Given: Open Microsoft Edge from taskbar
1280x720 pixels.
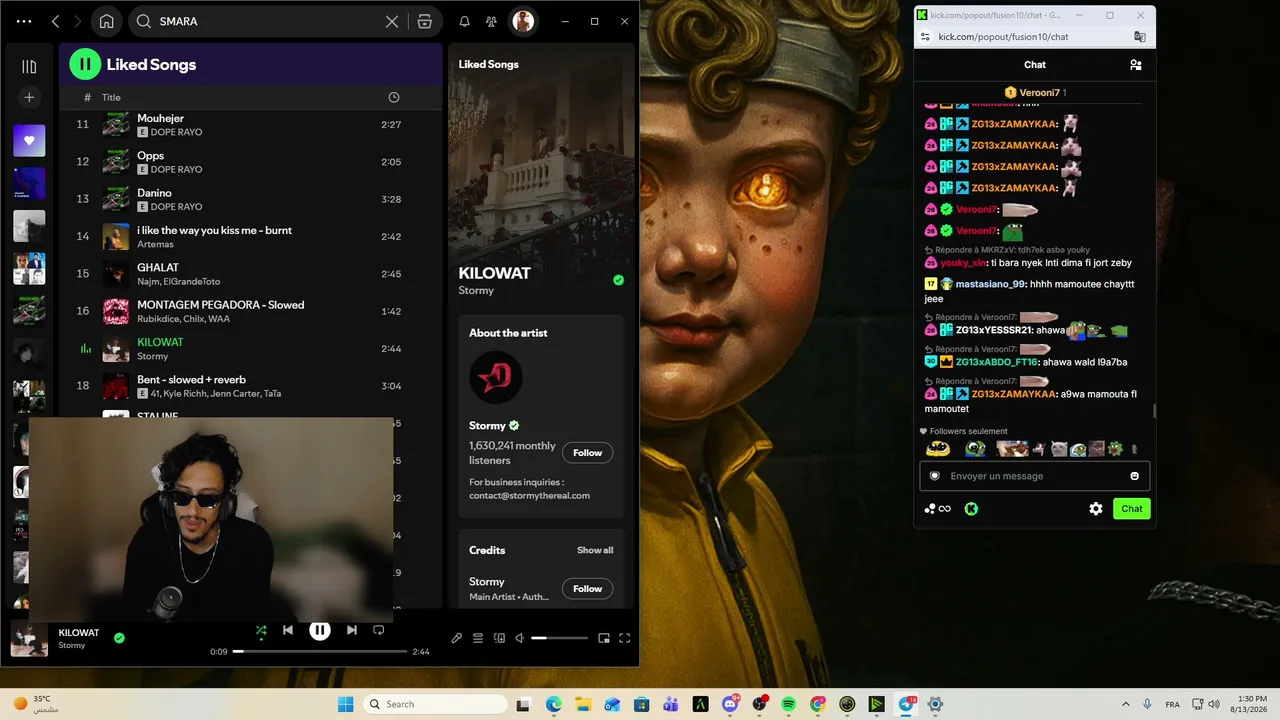Looking at the screenshot, I should pos(554,704).
